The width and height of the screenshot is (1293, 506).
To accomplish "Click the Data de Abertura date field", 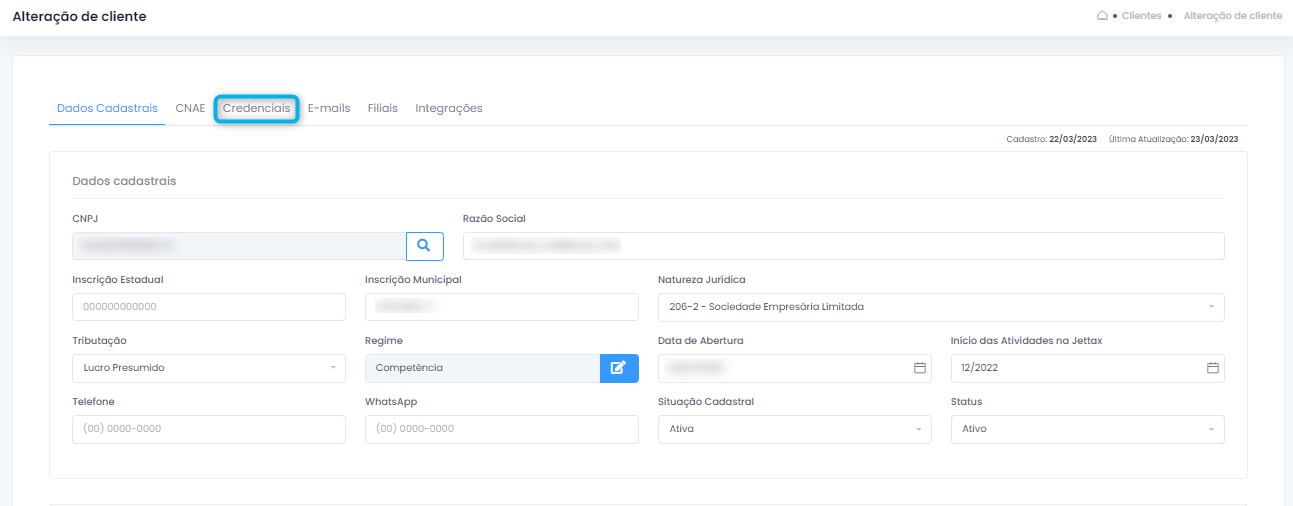I will point(795,368).
